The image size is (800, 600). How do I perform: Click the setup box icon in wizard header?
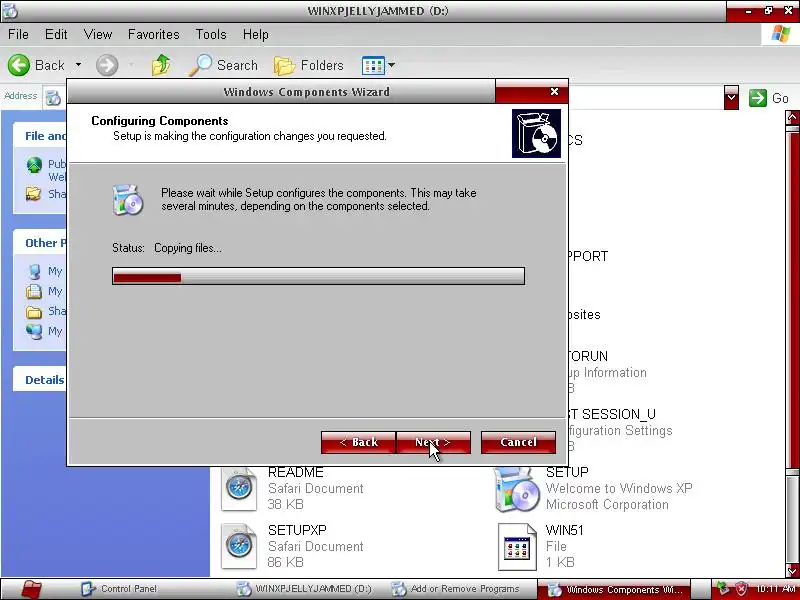(x=536, y=134)
